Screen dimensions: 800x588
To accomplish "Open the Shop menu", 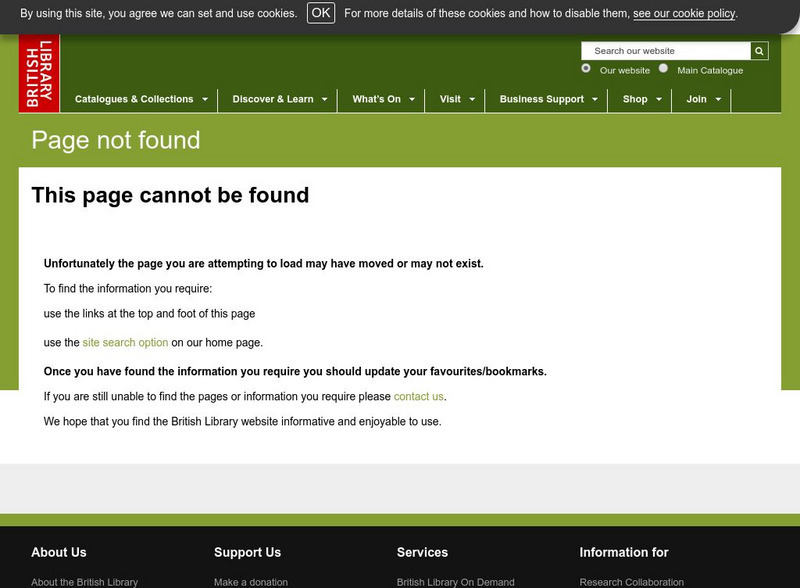I will click(x=635, y=99).
